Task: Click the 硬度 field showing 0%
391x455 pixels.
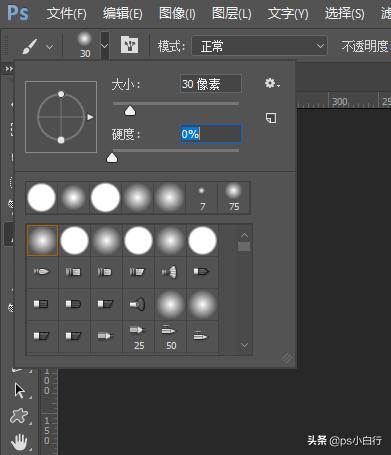Action: [210, 134]
